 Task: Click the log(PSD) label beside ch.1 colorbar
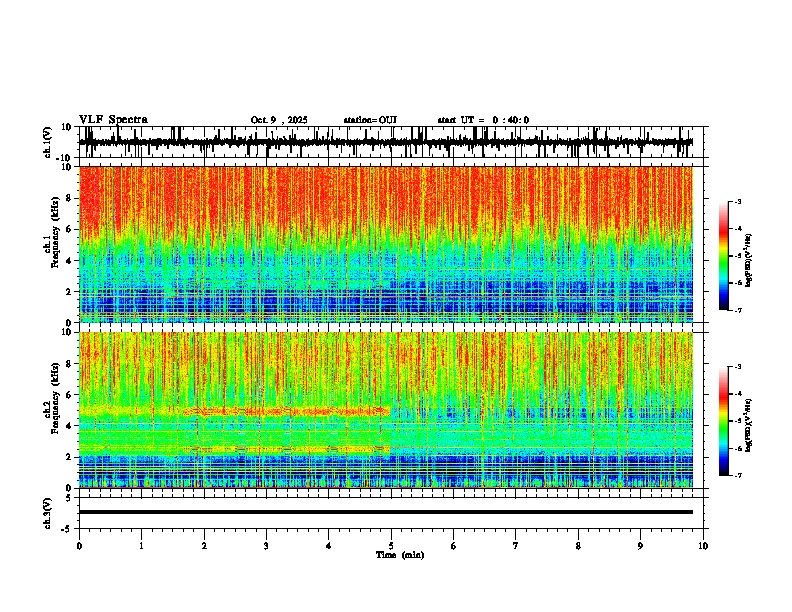(x=749, y=261)
